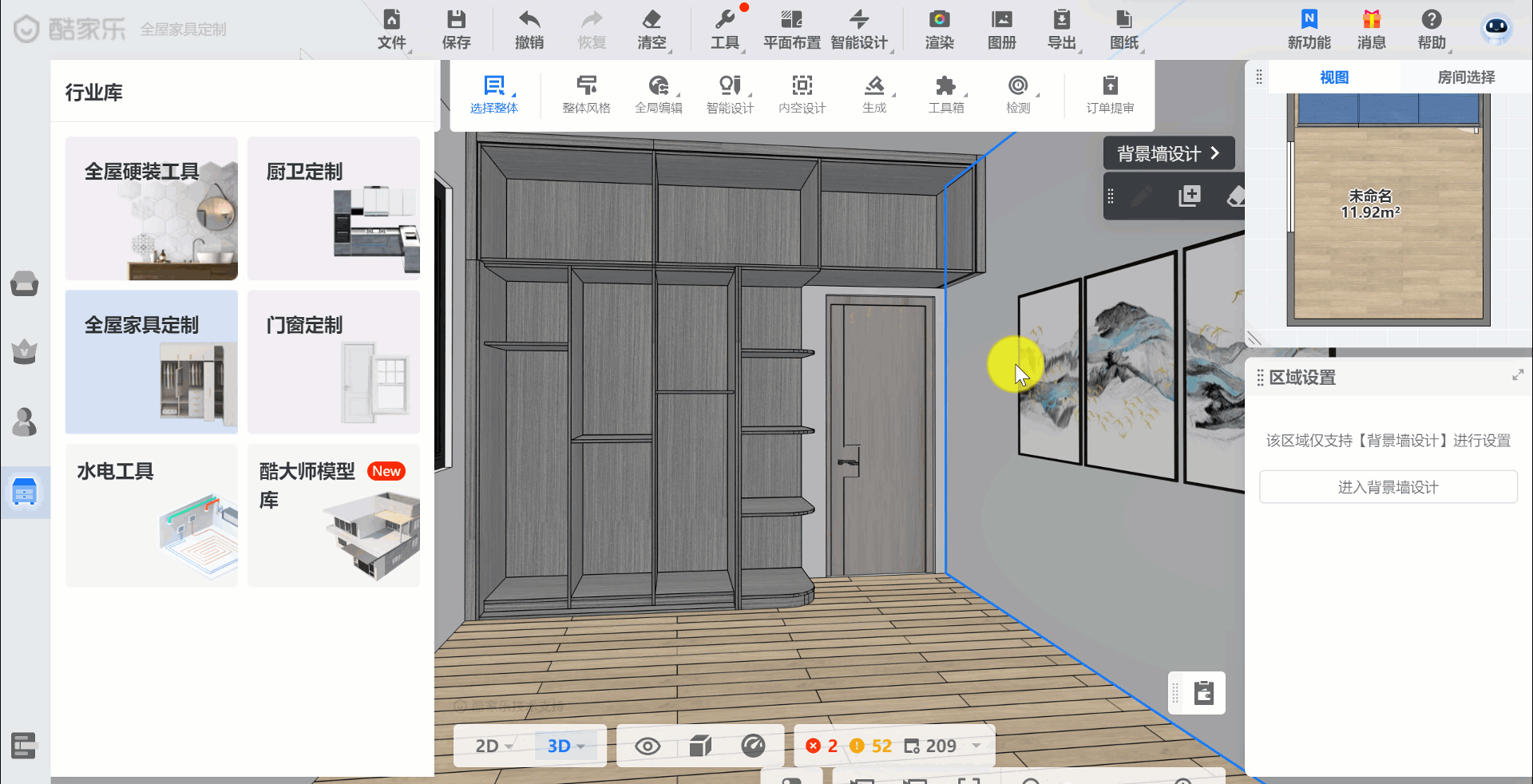
Task: Click the 检测 inspection icon
Action: tap(1017, 85)
